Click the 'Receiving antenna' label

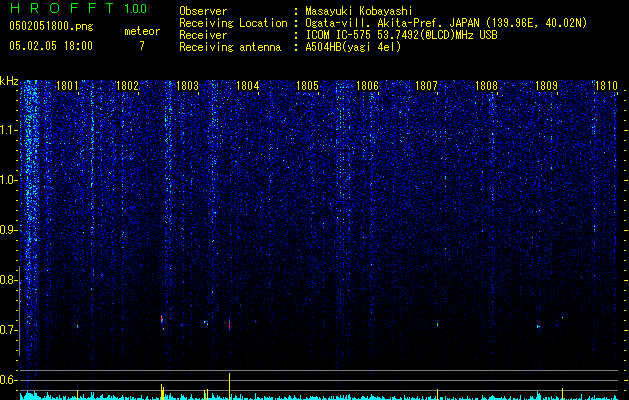tap(230, 47)
